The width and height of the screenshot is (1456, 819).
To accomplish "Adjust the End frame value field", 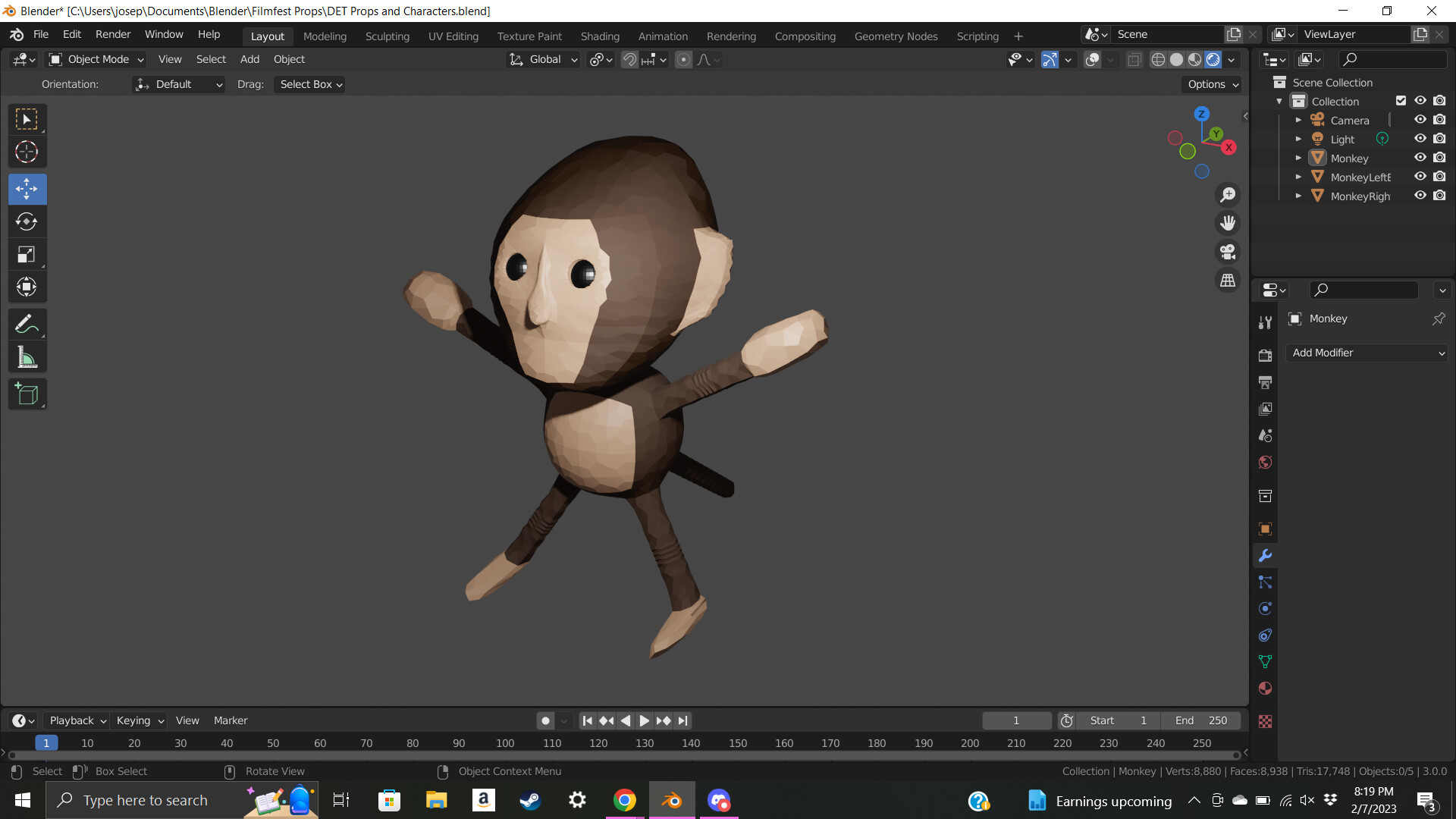I will [x=1202, y=720].
